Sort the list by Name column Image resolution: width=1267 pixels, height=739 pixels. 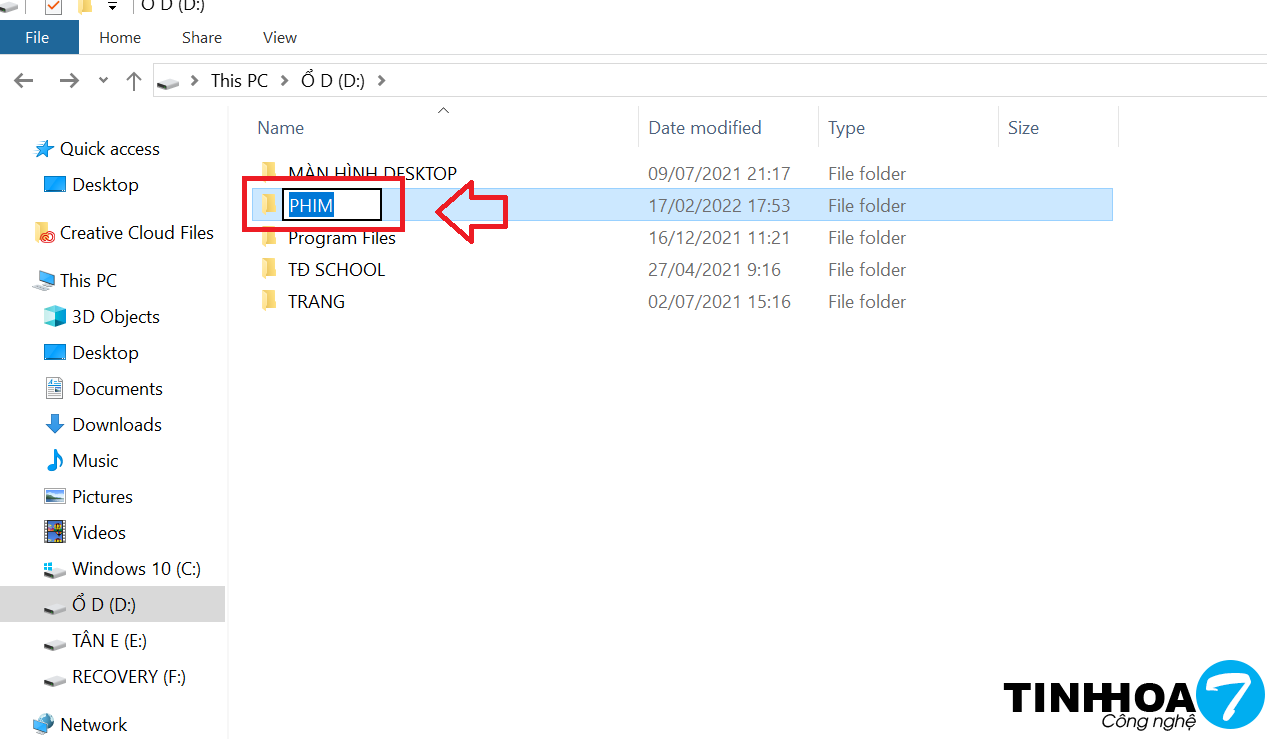click(x=281, y=128)
